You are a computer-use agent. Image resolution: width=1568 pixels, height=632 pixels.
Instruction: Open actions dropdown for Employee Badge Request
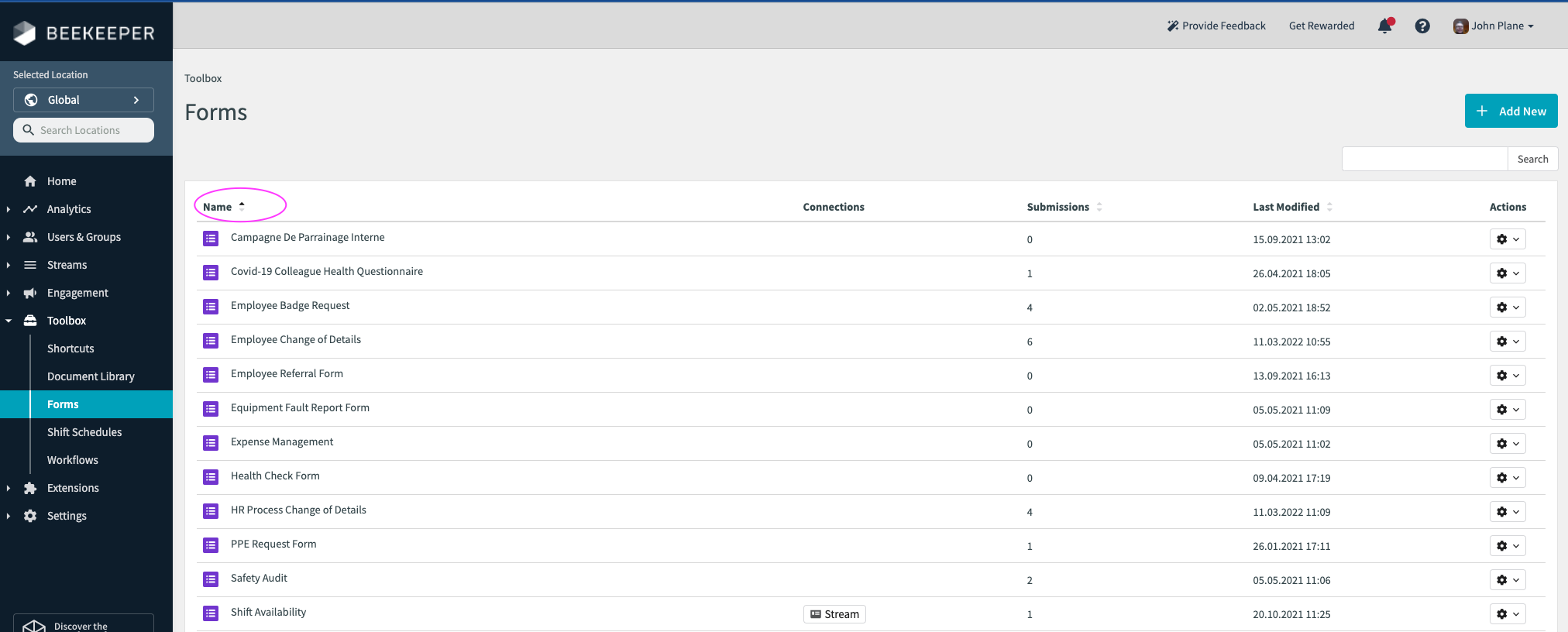coord(1508,307)
